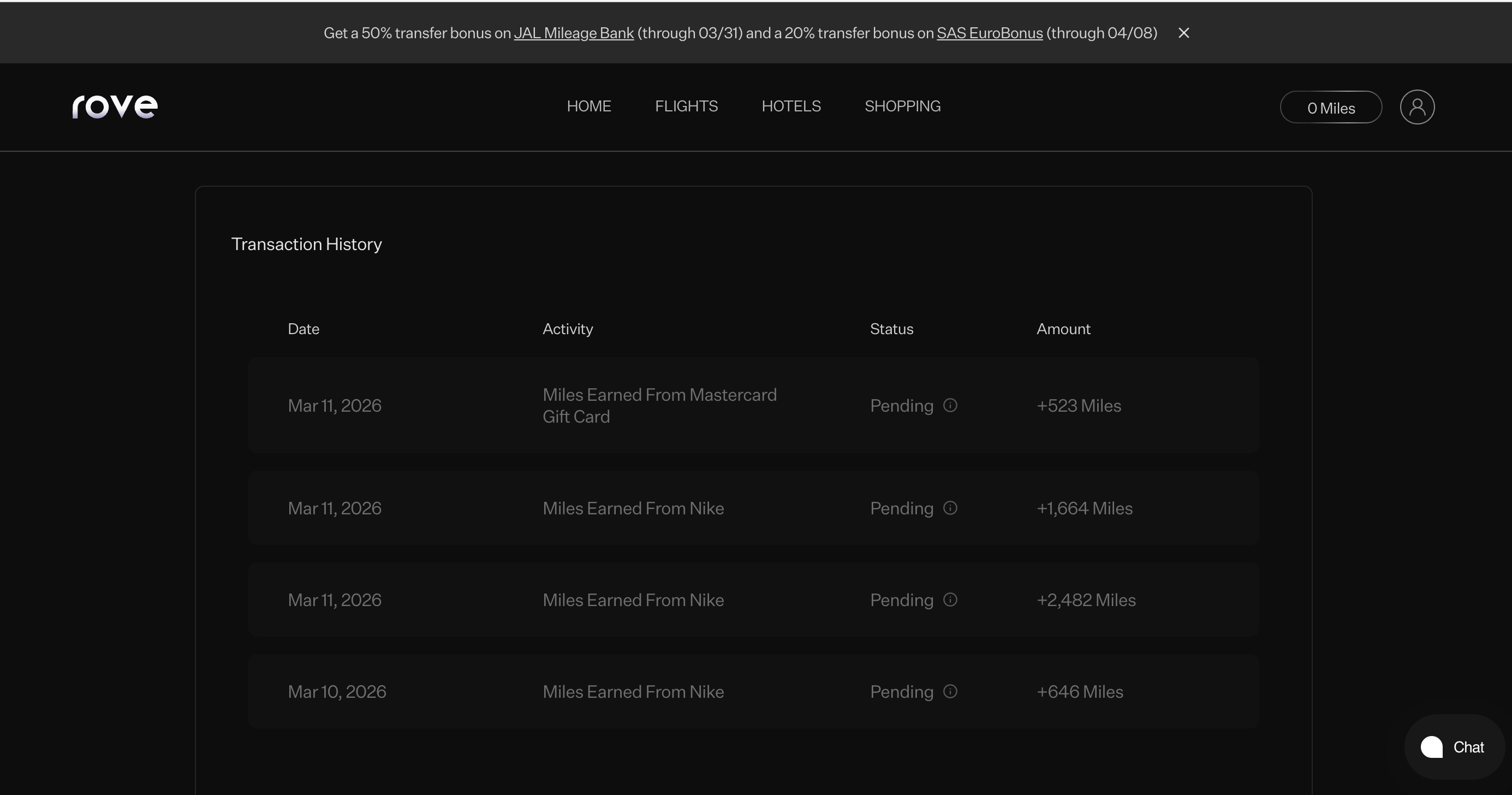The image size is (1512, 795).
Task: Click info icon beside Mastercard Gift Card Pending
Action: pyautogui.click(x=950, y=406)
